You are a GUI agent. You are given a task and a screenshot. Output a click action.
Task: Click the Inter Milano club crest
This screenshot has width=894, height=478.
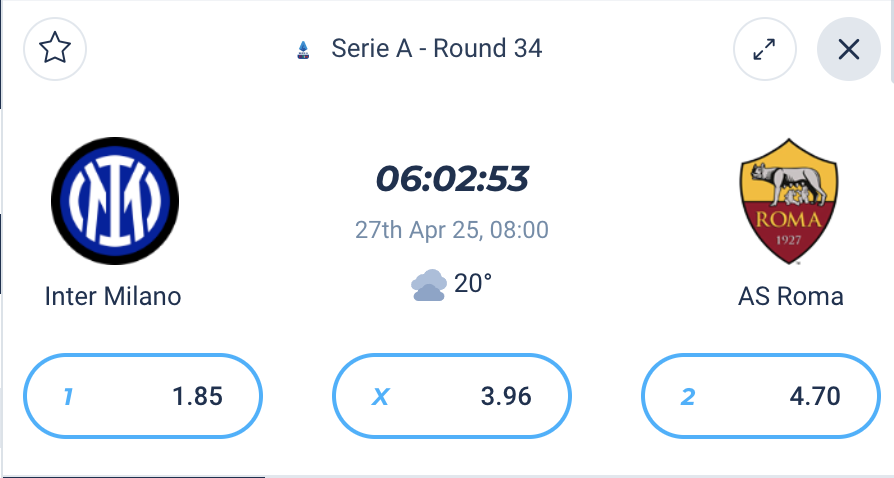(115, 201)
